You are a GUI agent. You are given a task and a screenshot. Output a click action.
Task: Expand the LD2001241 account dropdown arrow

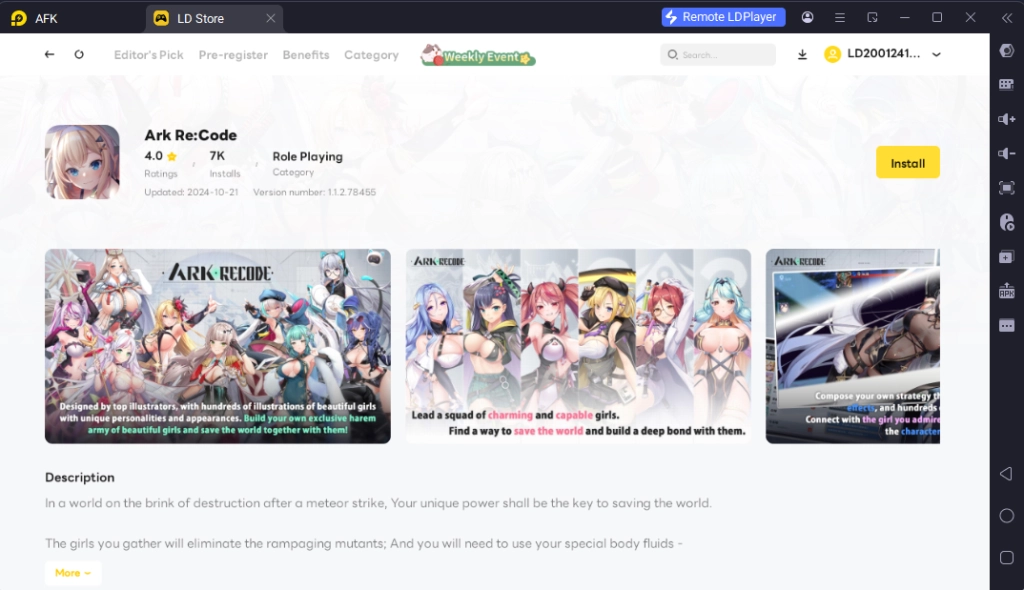(936, 55)
